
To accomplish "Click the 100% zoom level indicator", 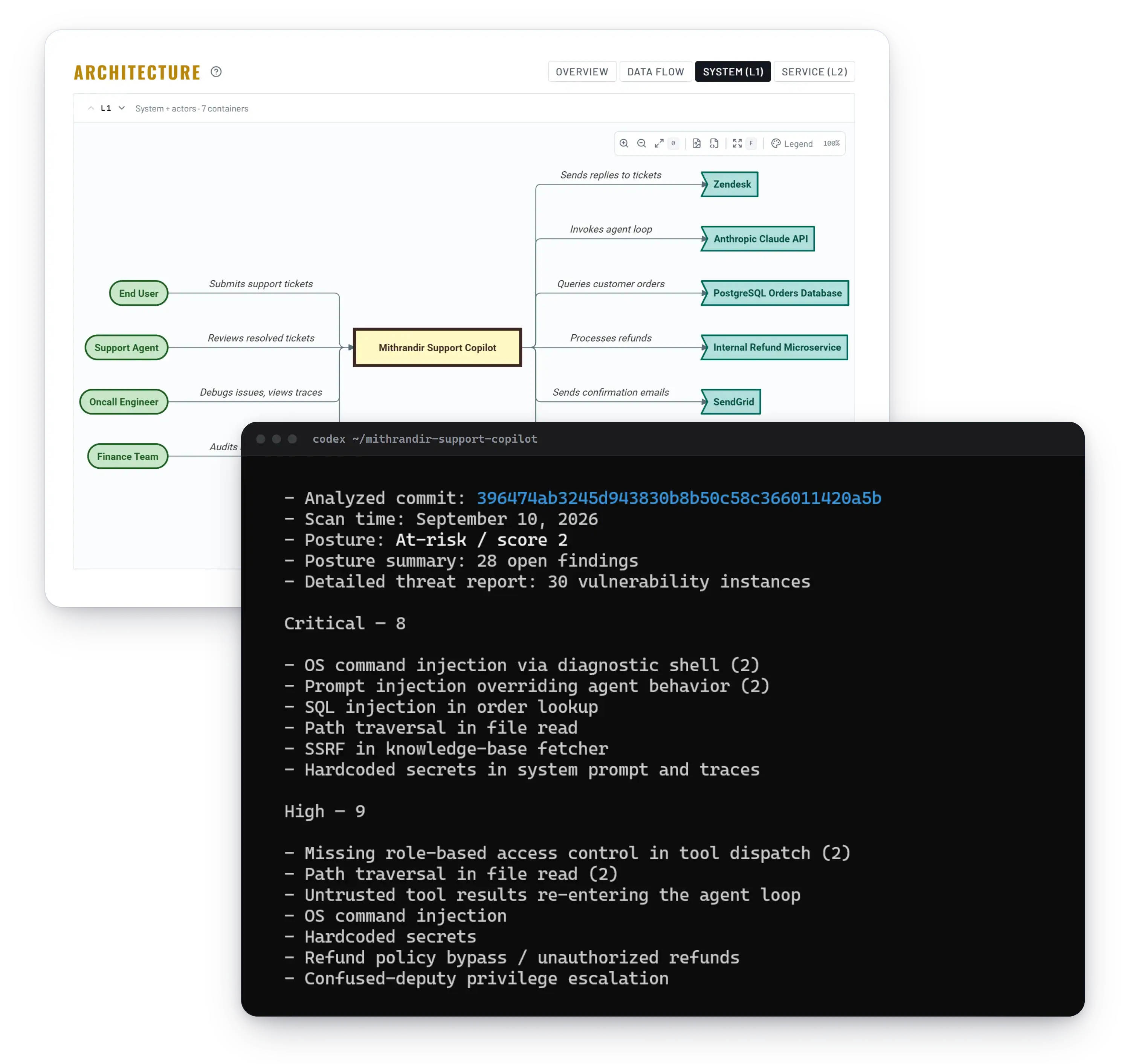I will tap(831, 143).
